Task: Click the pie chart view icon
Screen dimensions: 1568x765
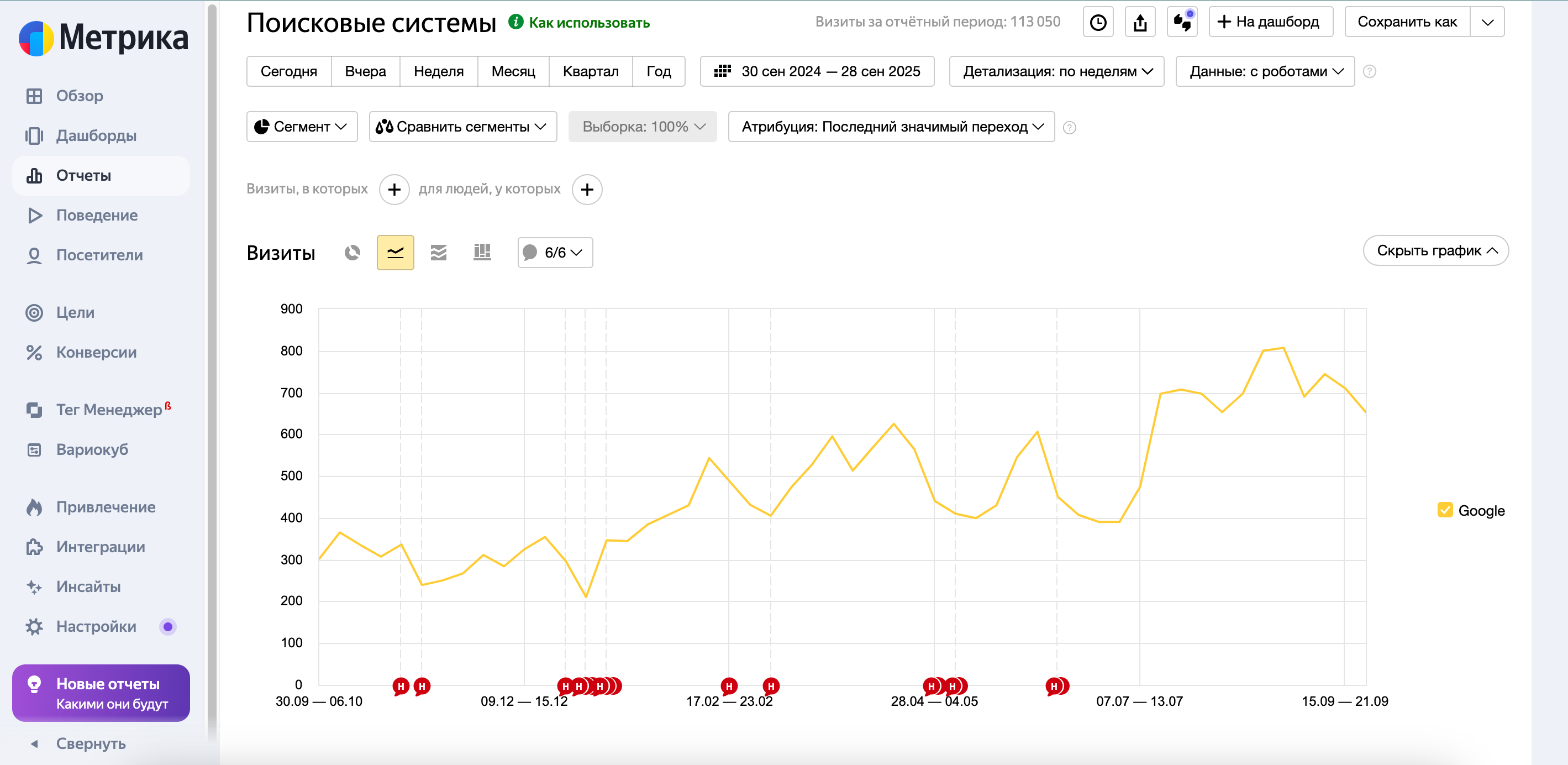Action: [x=352, y=252]
